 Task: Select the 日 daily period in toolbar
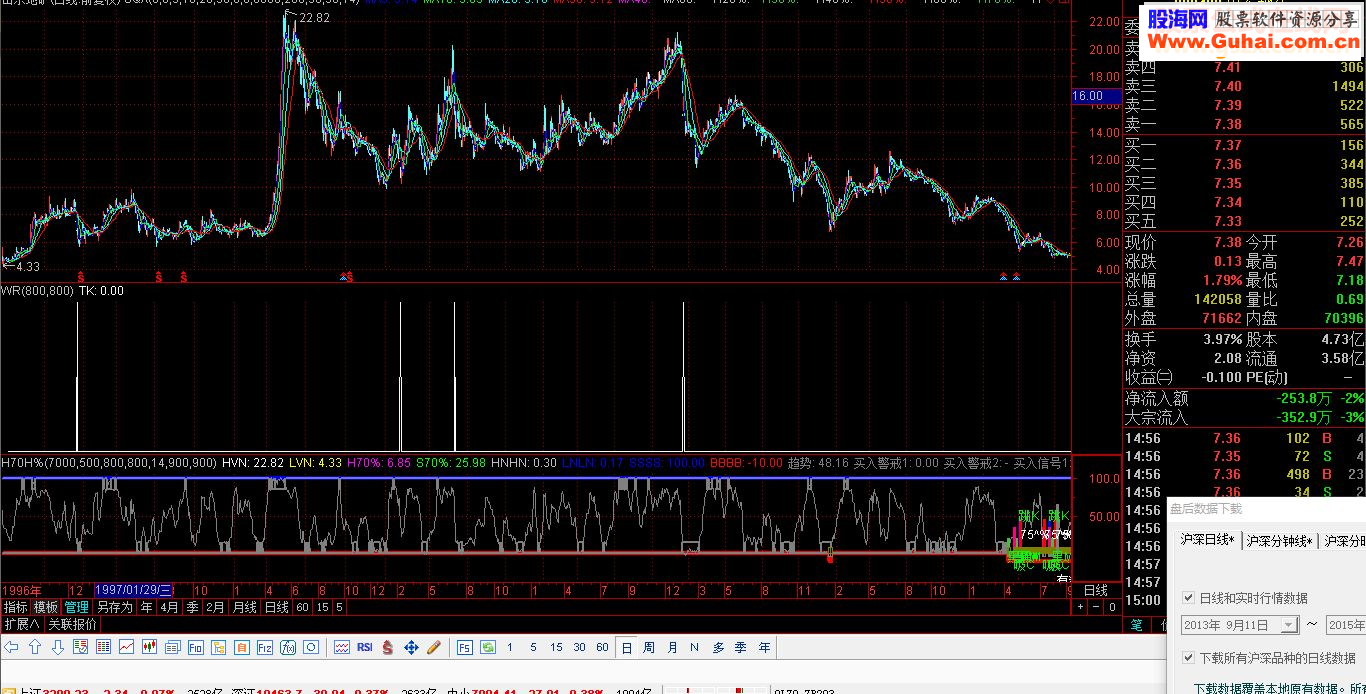coord(627,647)
